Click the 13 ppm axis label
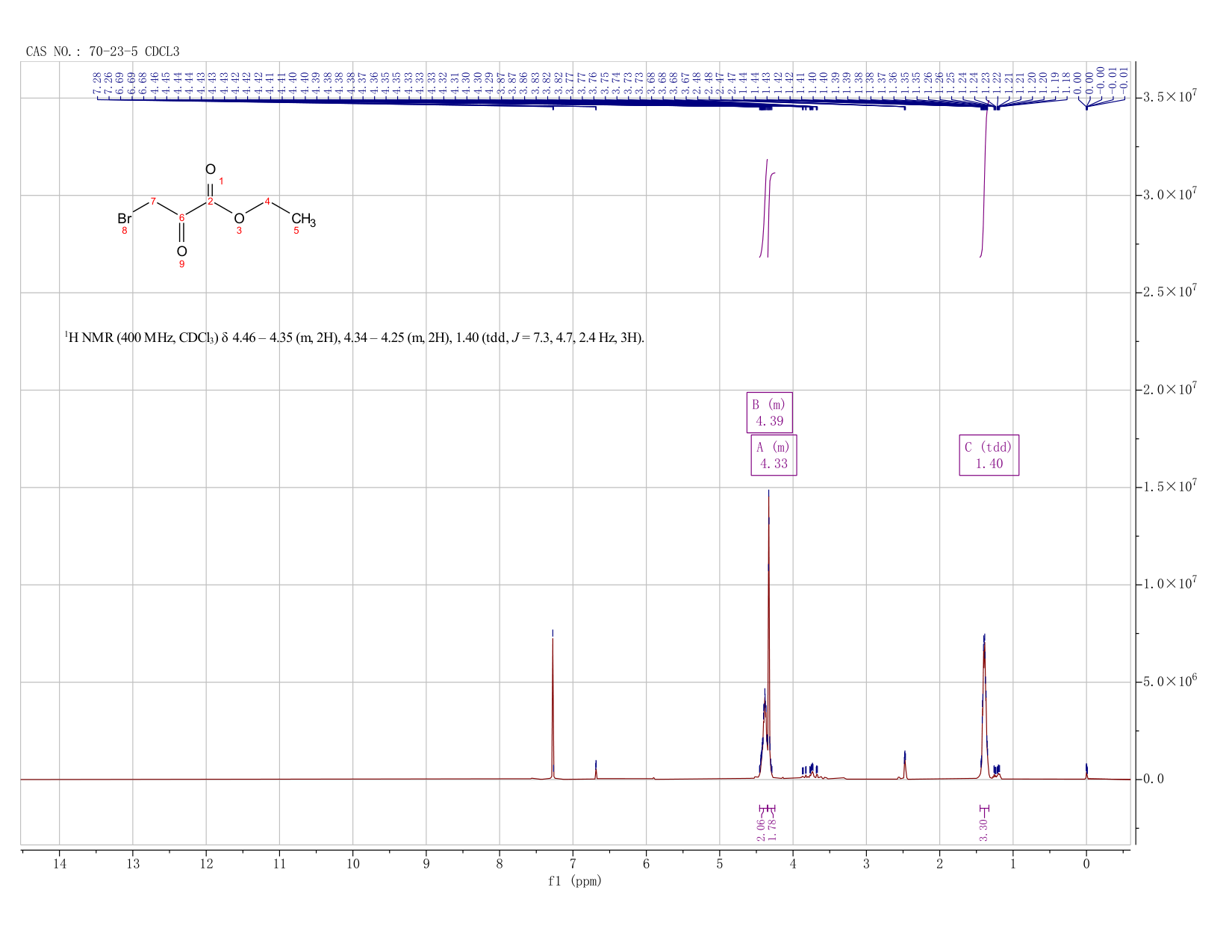This screenshot has height=952, width=1232. pyautogui.click(x=133, y=864)
